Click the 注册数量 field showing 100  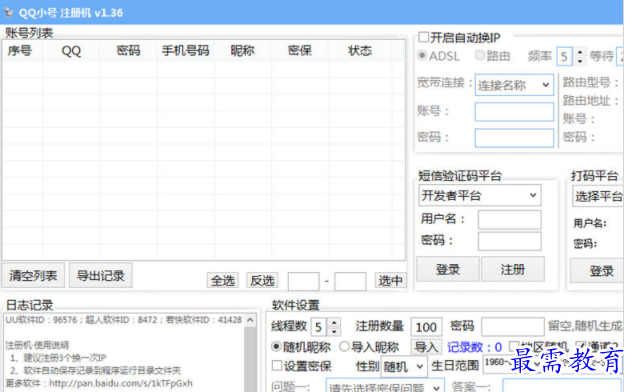click(x=426, y=327)
